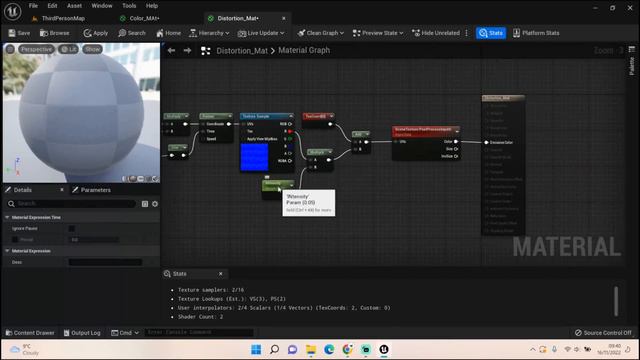Open the Help menu
This screenshot has width=640, height=360.
(152, 6)
